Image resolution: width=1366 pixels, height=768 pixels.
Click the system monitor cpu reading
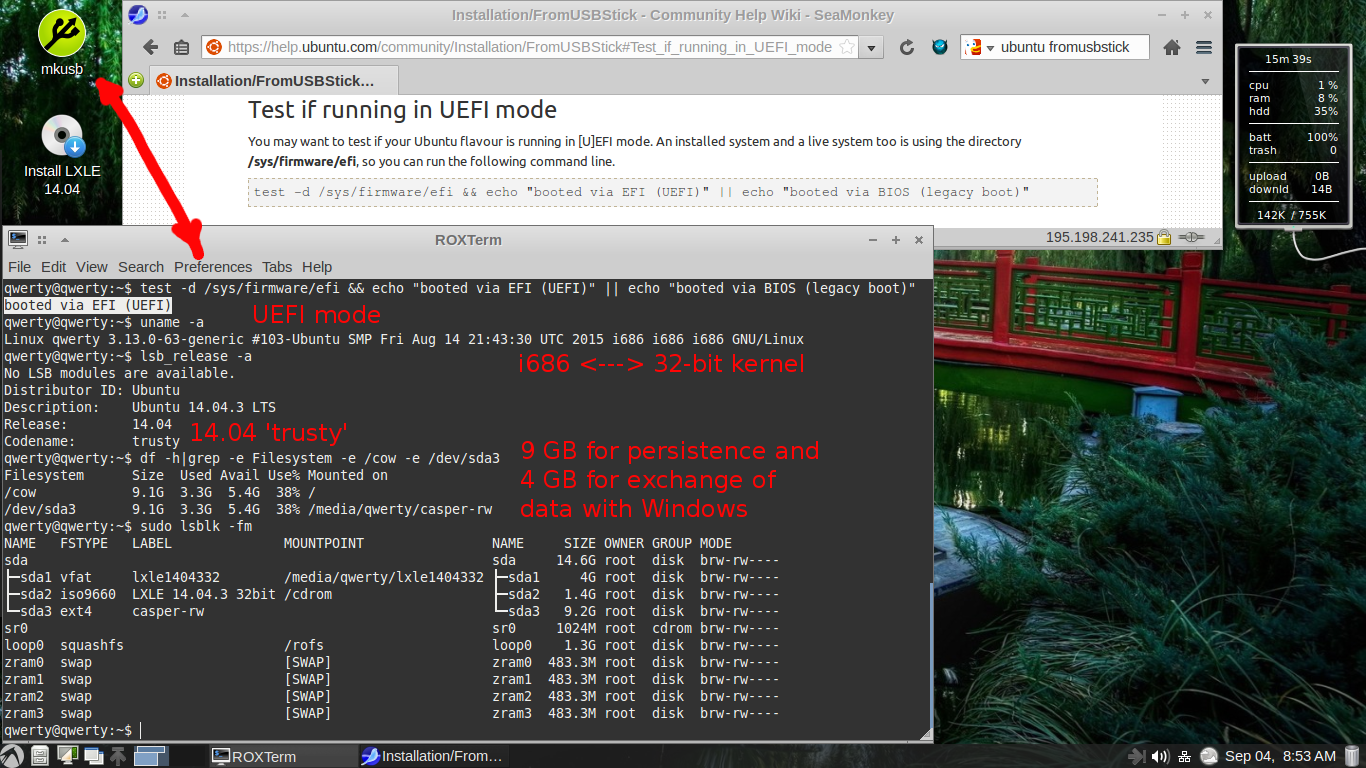tap(1293, 85)
